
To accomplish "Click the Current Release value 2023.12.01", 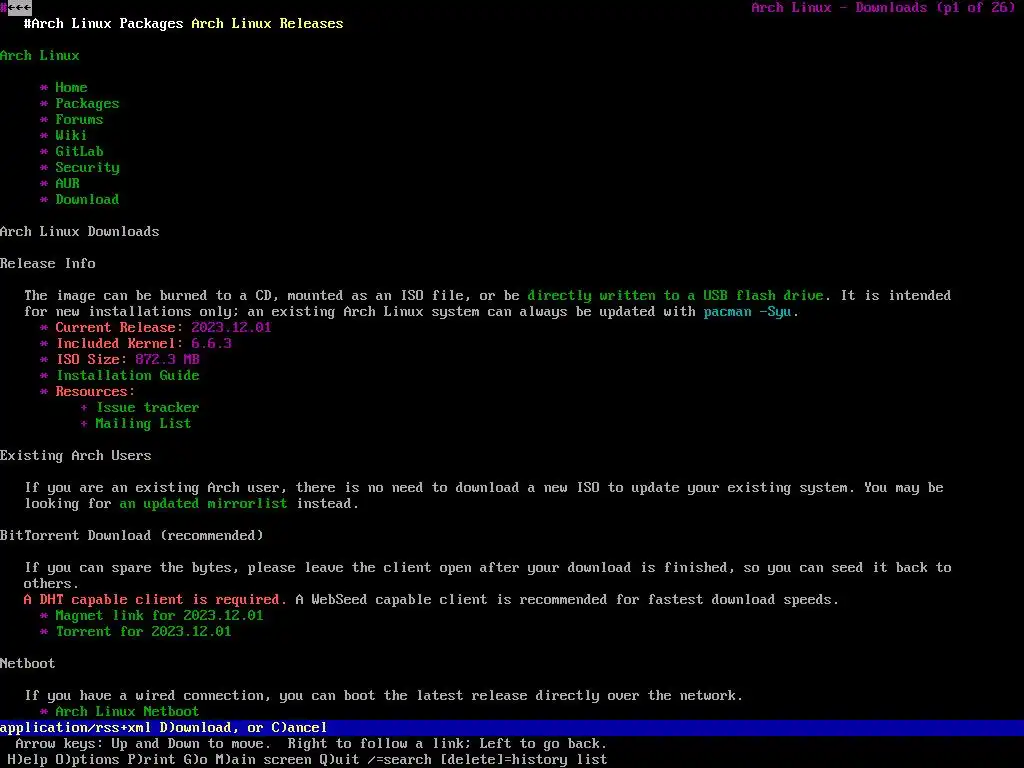I will 231,327.
